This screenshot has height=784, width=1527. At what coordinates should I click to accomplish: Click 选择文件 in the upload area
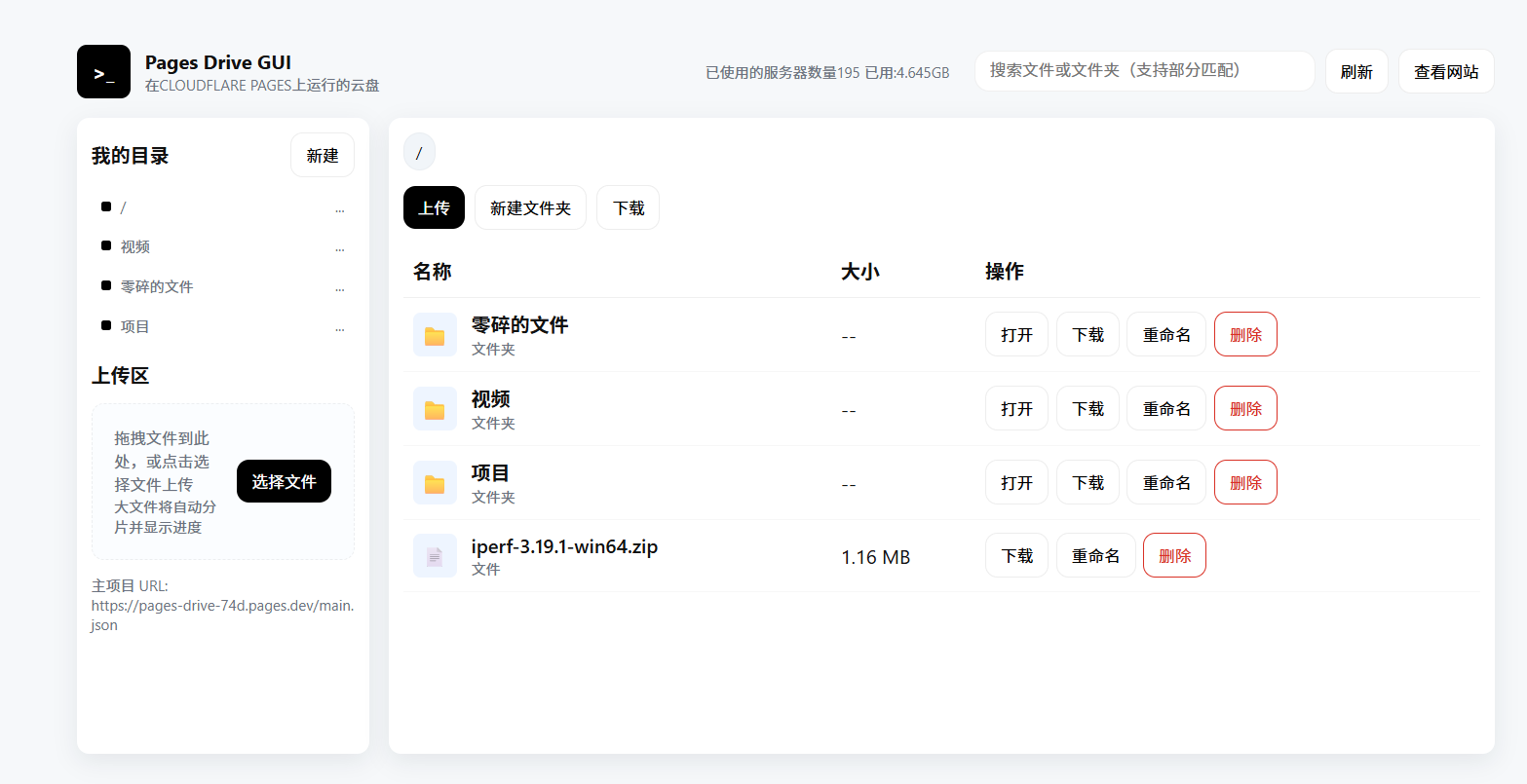pos(284,481)
